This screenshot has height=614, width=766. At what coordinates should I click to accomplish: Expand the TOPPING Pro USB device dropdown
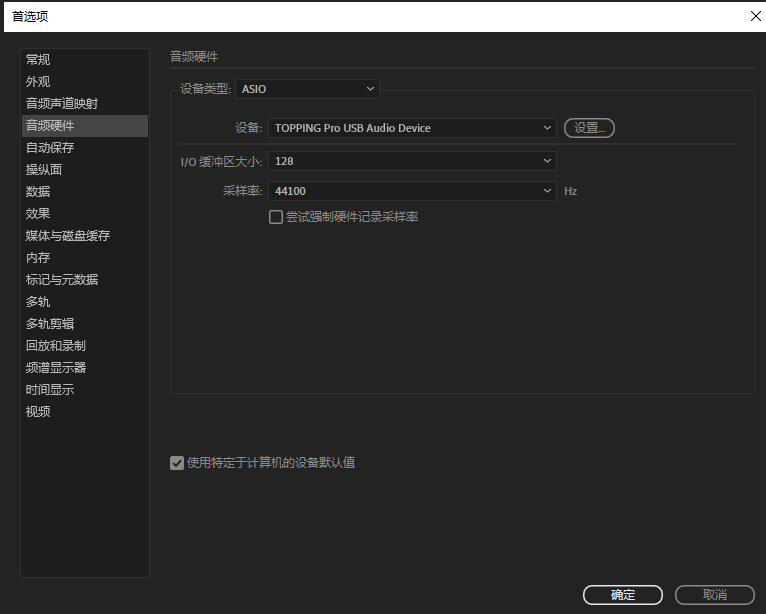click(411, 128)
